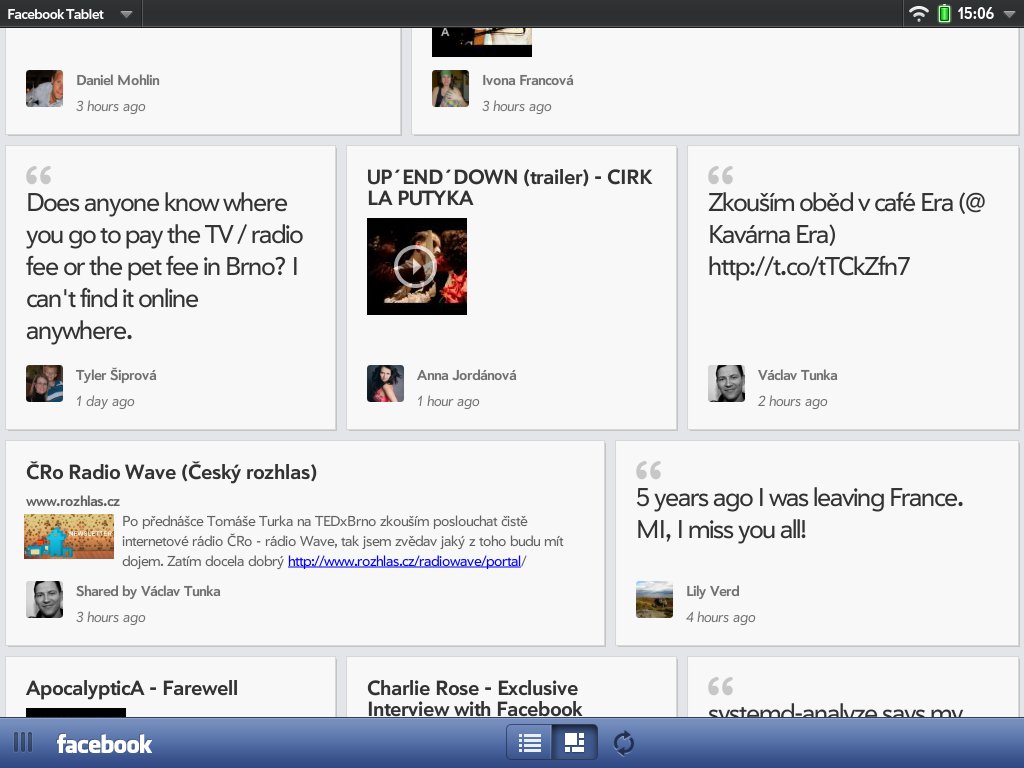This screenshot has height=768, width=1024.
Task: Open Anna Jordánová's name link
Action: (466, 376)
